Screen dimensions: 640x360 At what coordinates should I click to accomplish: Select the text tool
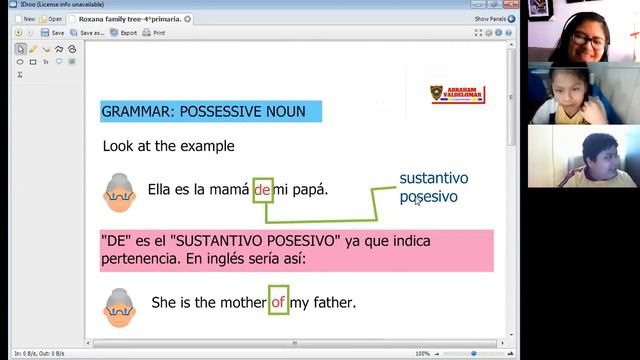point(46,62)
